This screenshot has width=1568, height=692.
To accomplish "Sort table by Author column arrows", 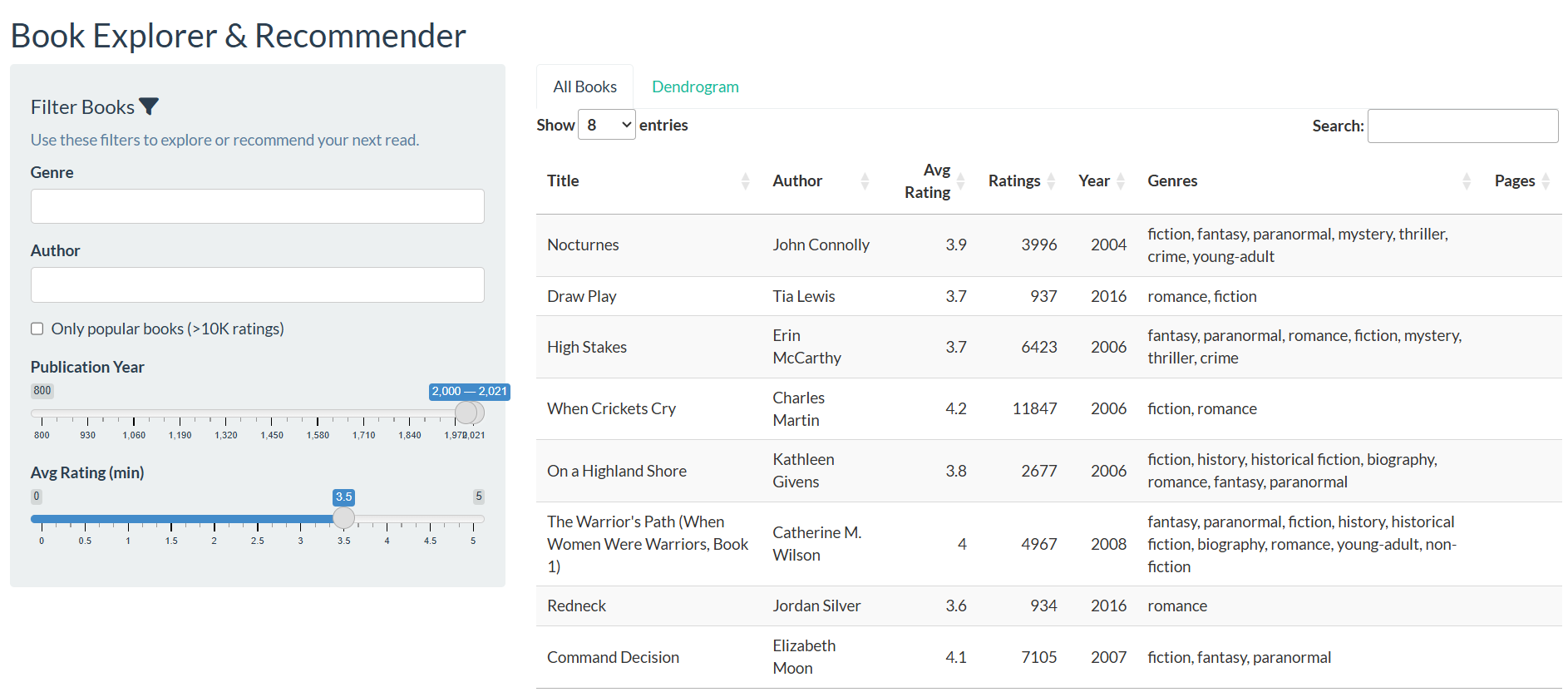I will pos(865,180).
